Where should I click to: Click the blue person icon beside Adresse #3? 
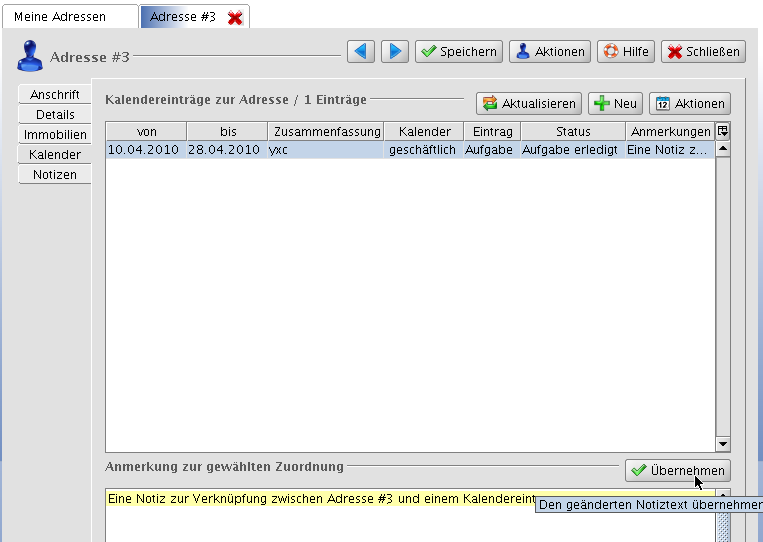point(30,56)
